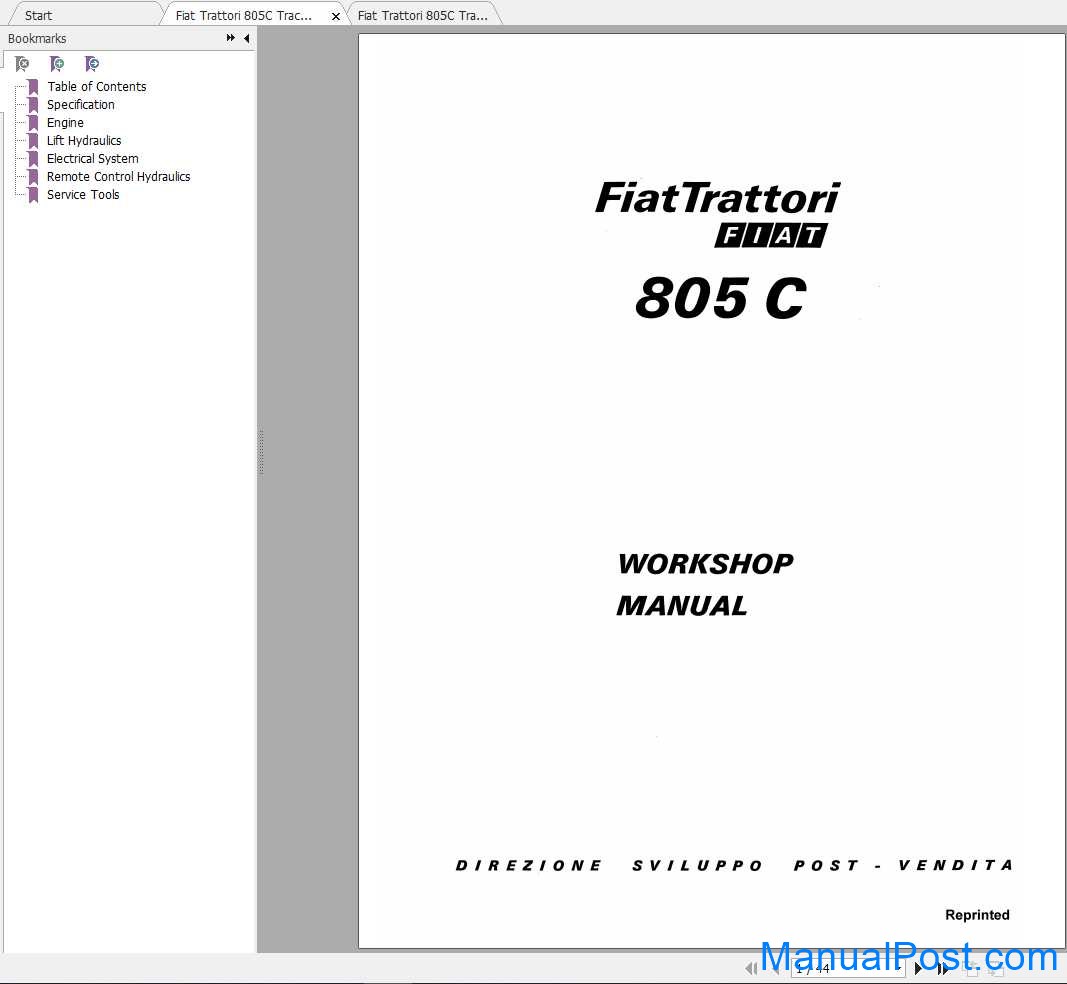The image size is (1067, 984).
Task: Click bookmark ribbon icon beside Service Tools
Action: [33, 195]
